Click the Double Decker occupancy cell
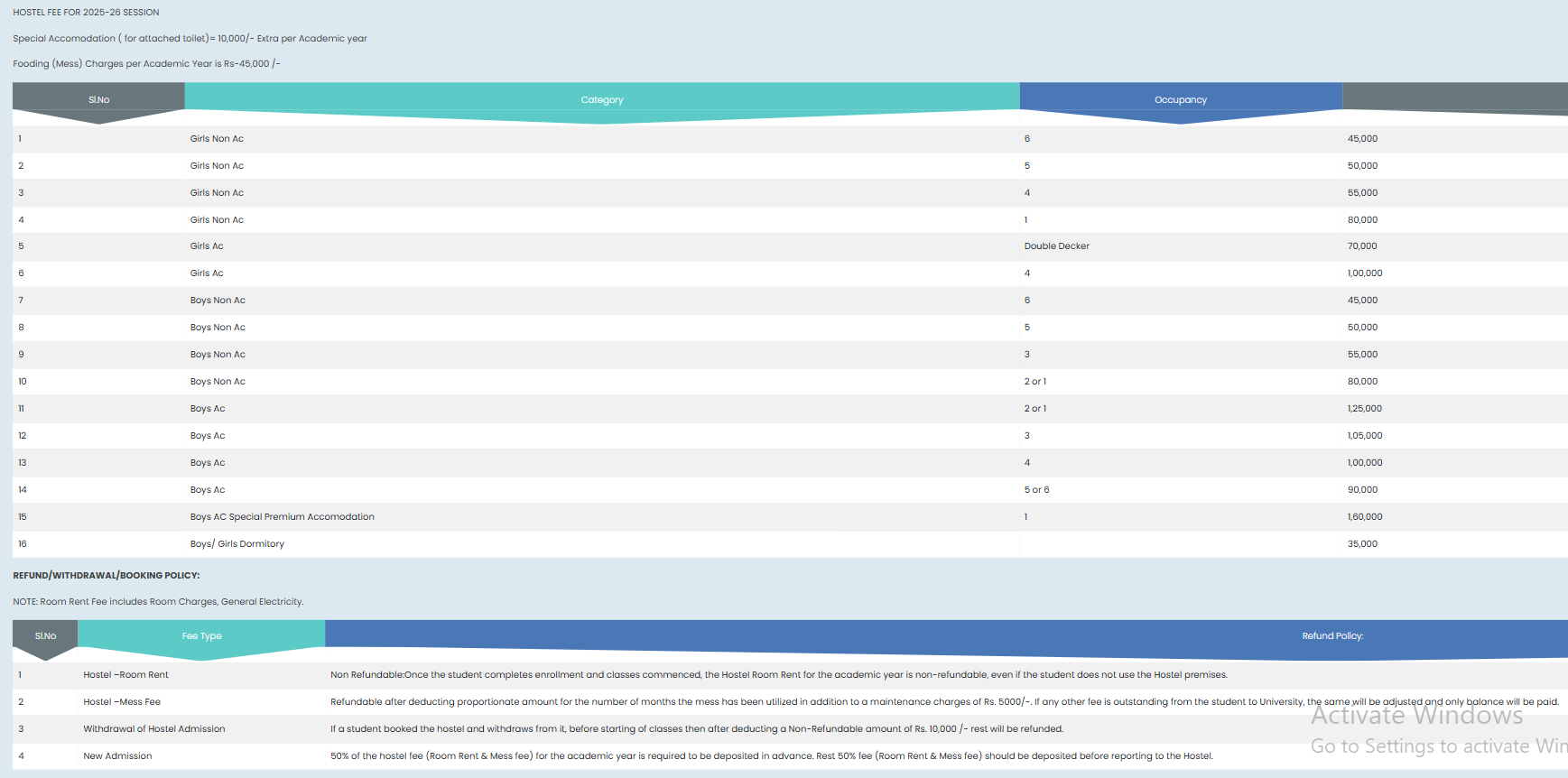The height and width of the screenshot is (778, 1568). pyautogui.click(x=1056, y=246)
